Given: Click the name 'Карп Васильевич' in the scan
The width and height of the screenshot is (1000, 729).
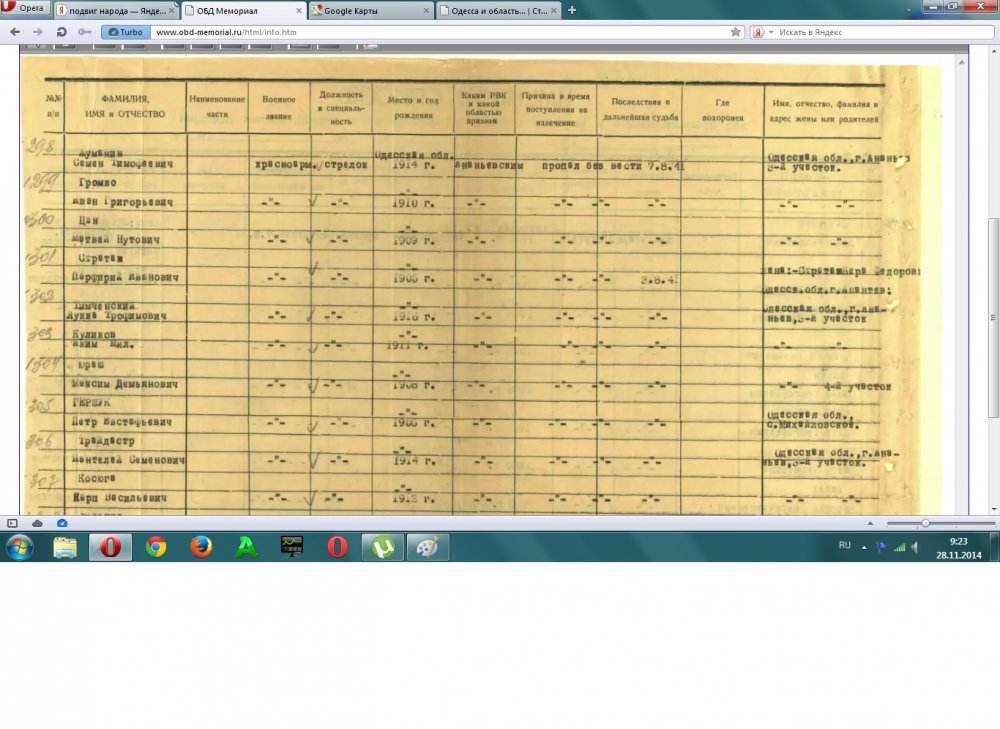Looking at the screenshot, I should pos(119,498).
